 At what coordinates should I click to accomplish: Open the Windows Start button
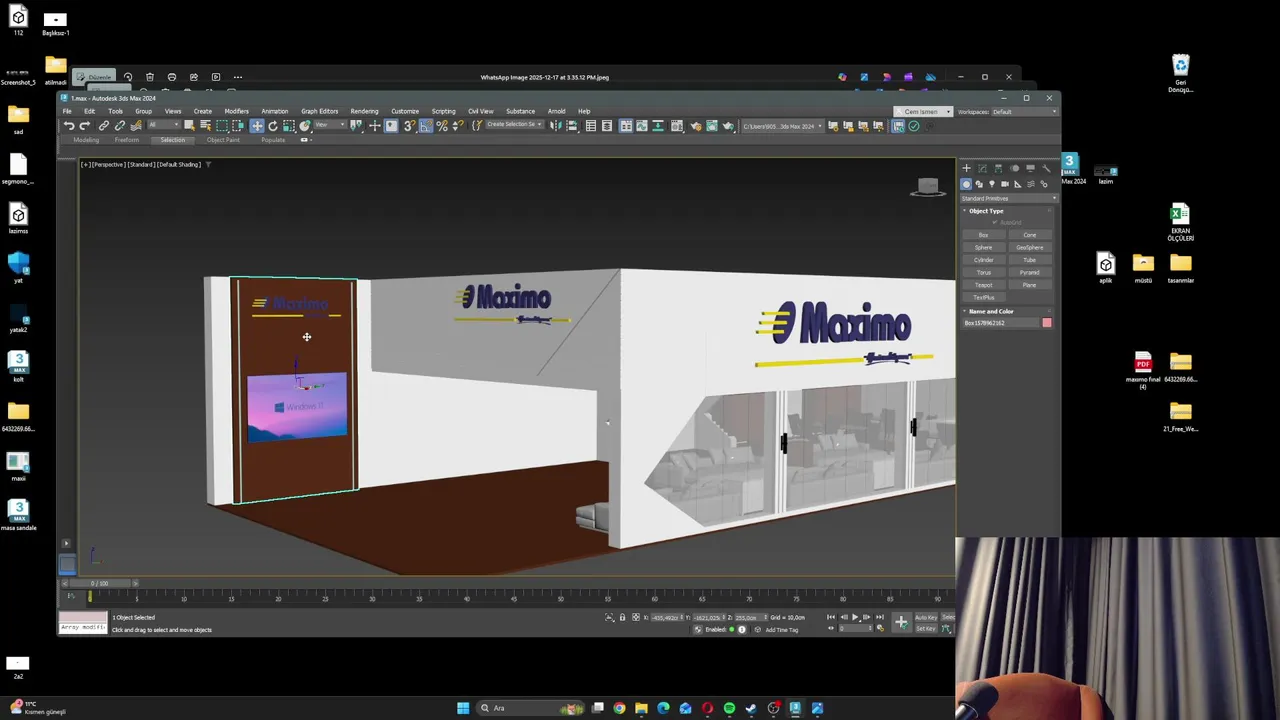(x=463, y=708)
